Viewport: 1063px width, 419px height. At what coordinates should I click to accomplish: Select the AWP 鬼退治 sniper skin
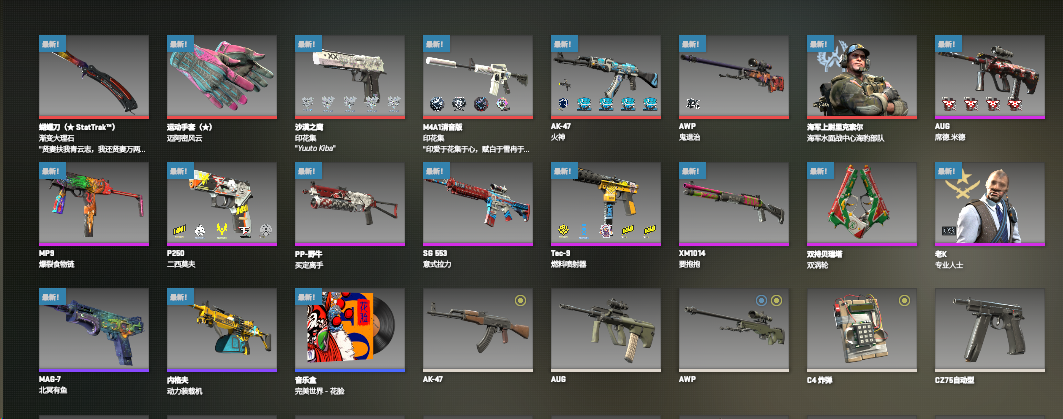(734, 77)
